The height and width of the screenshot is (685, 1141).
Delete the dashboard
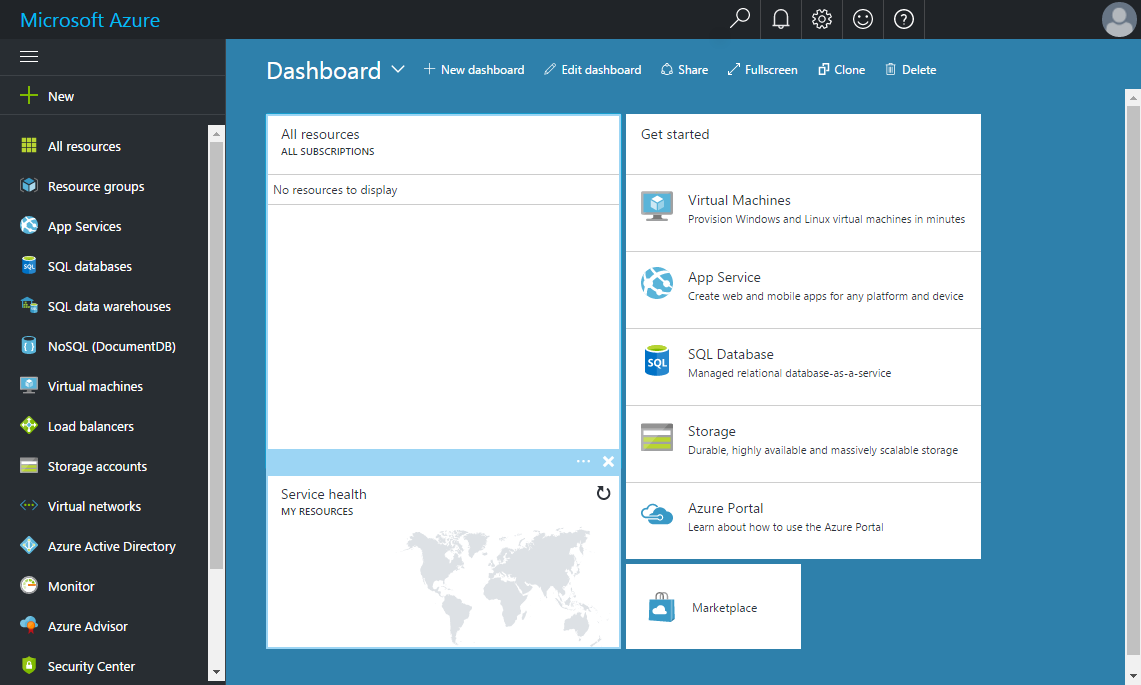(x=911, y=70)
